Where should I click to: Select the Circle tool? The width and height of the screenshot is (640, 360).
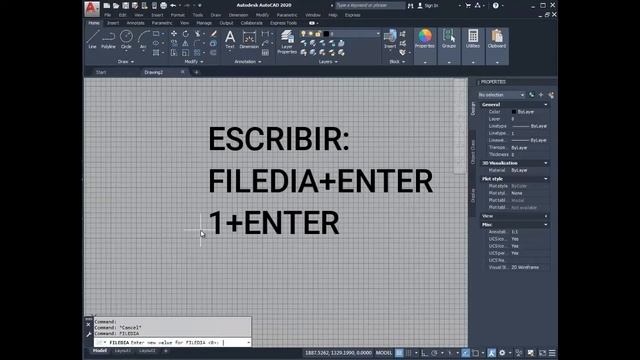pyautogui.click(x=126, y=39)
